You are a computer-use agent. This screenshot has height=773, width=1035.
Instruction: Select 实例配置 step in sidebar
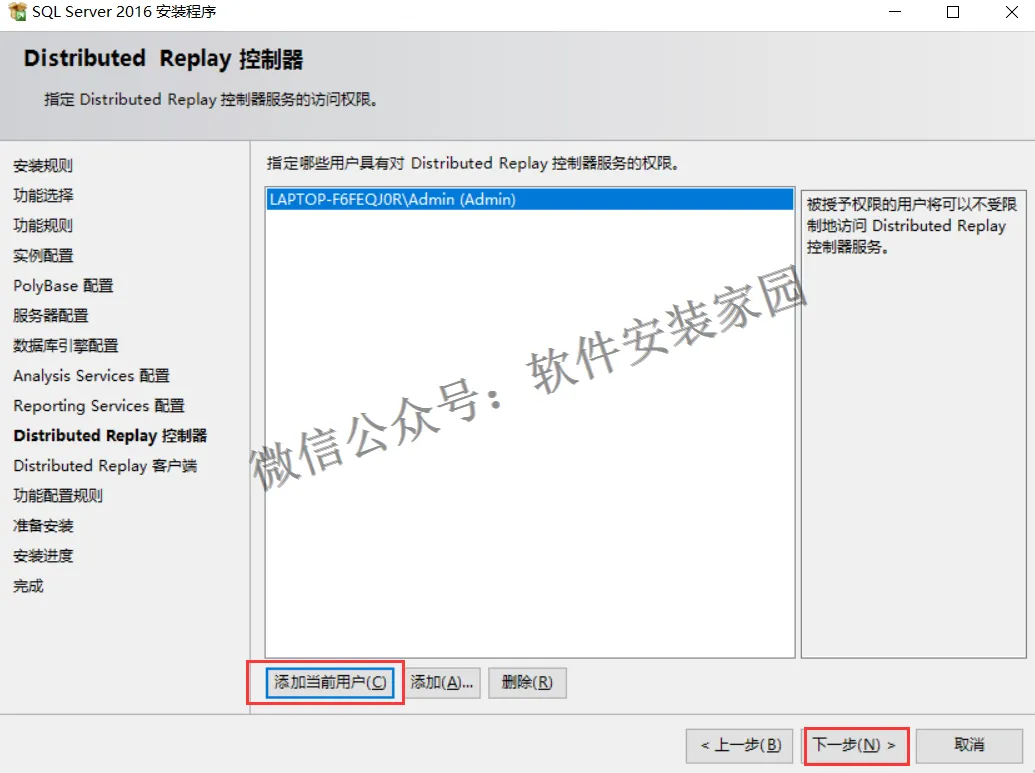click(x=43, y=255)
